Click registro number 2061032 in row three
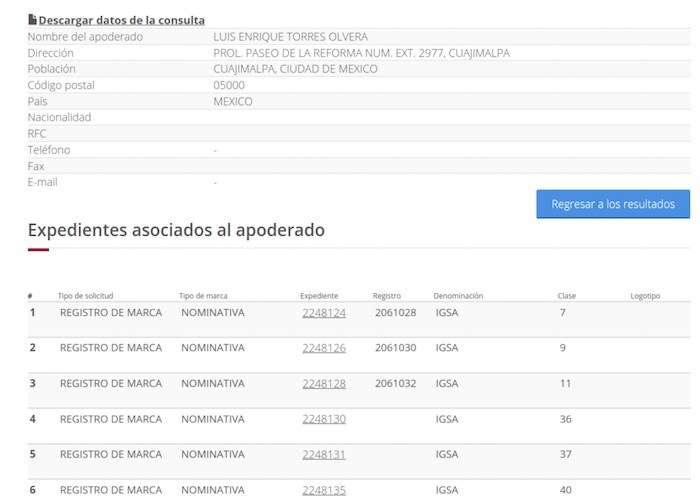700x496 pixels. pyautogui.click(x=395, y=384)
